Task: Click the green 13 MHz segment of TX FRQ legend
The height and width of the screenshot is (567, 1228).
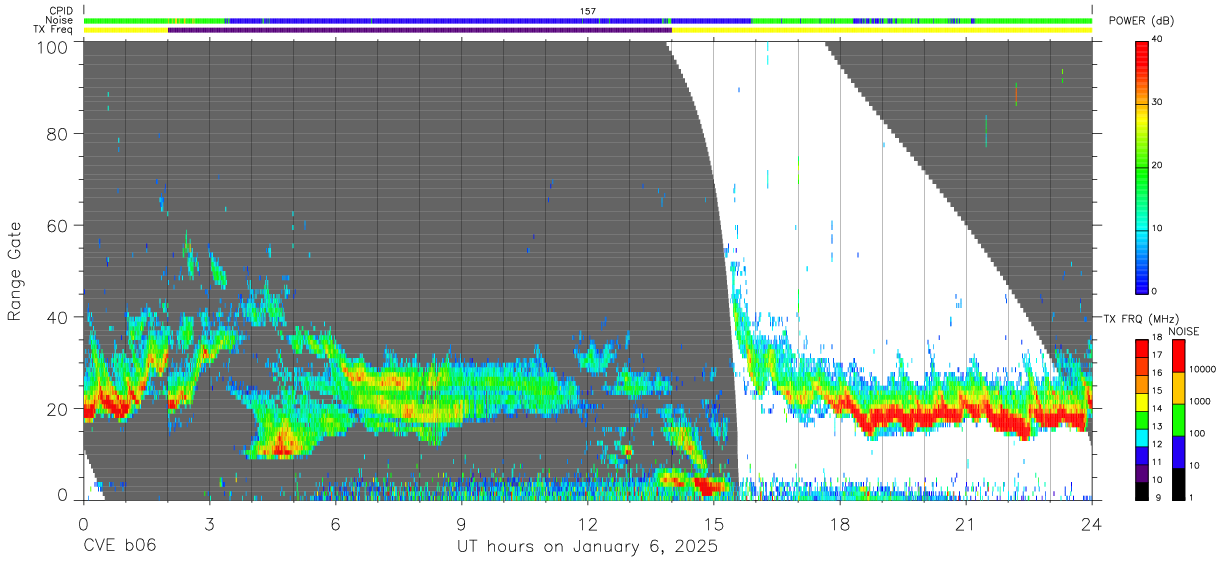Action: (1141, 420)
